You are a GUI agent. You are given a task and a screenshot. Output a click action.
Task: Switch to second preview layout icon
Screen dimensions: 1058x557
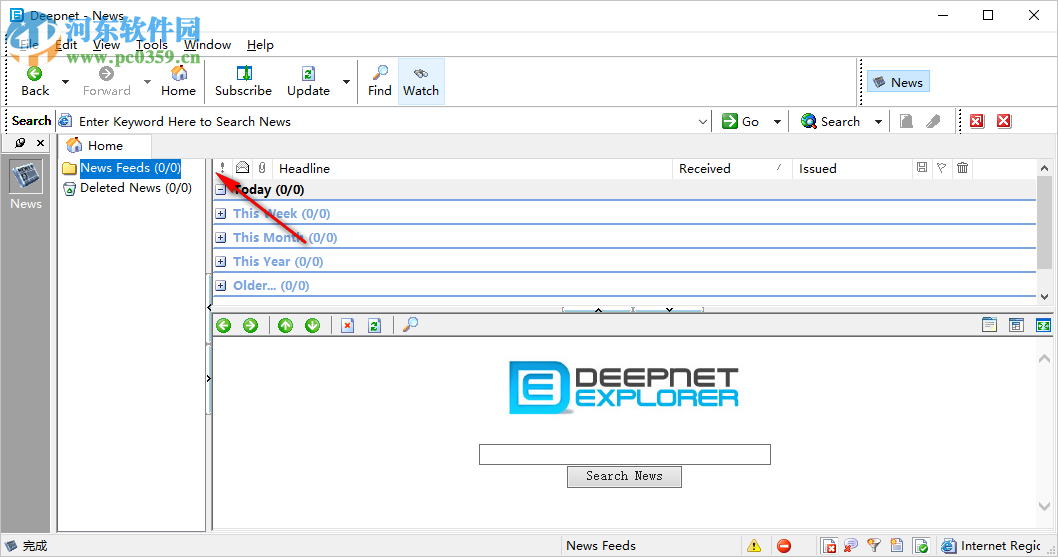tap(1016, 325)
